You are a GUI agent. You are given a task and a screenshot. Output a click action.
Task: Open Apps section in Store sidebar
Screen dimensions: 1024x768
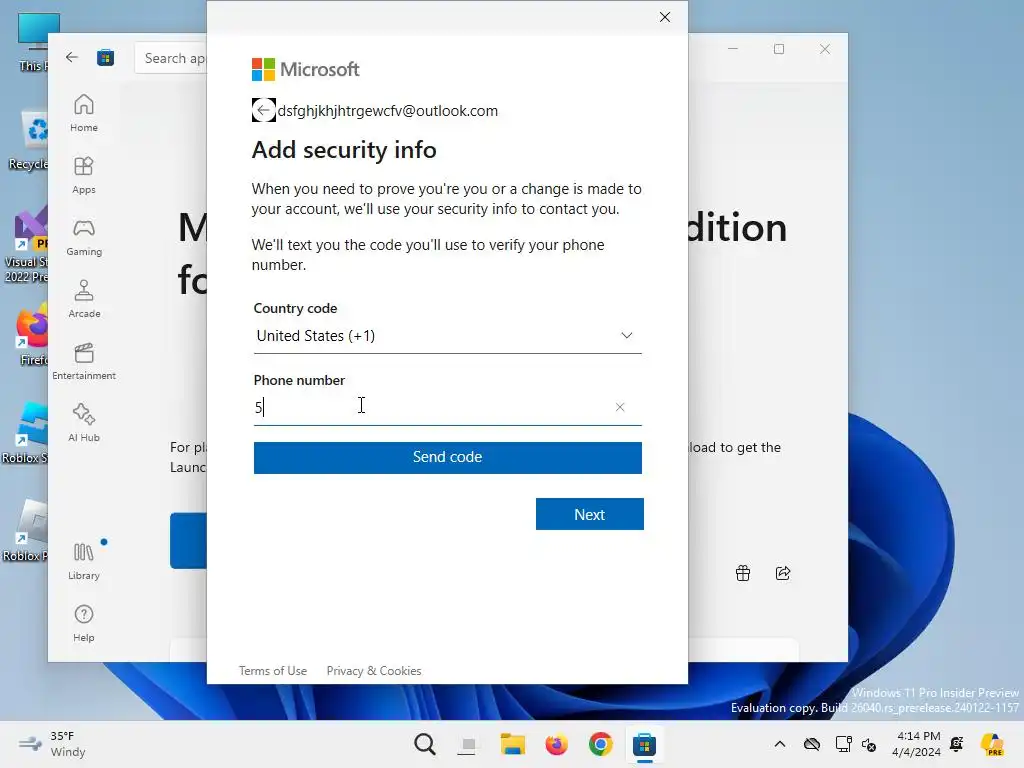84,175
